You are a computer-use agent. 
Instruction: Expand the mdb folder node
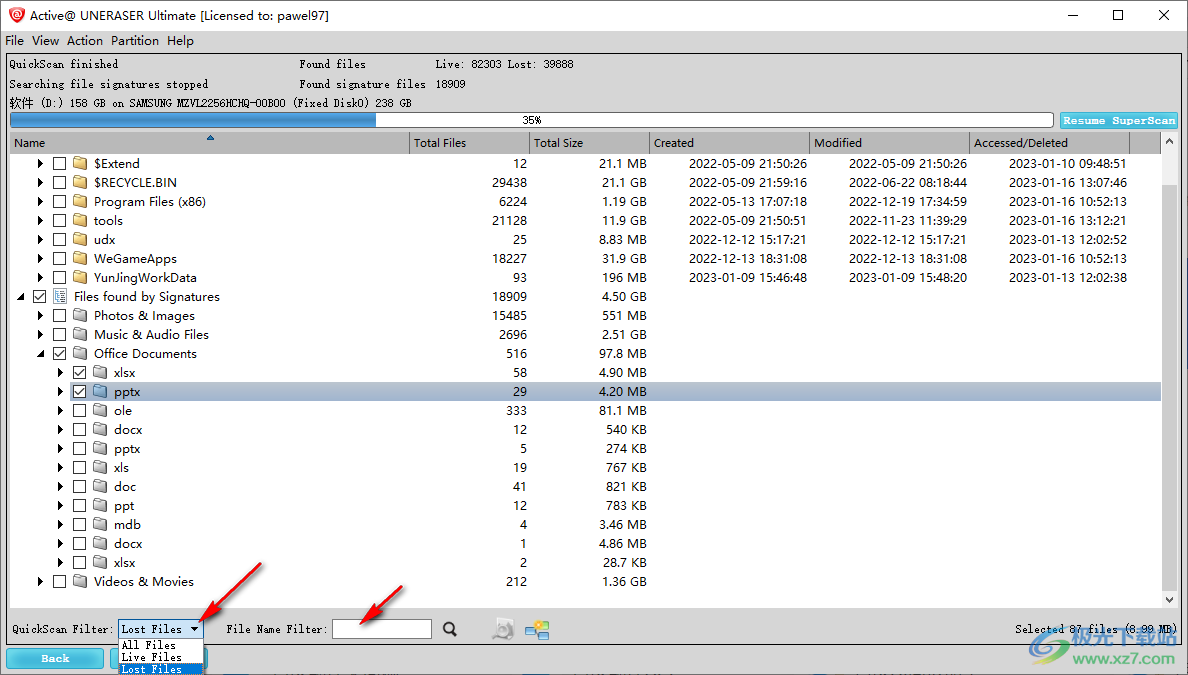pos(61,524)
